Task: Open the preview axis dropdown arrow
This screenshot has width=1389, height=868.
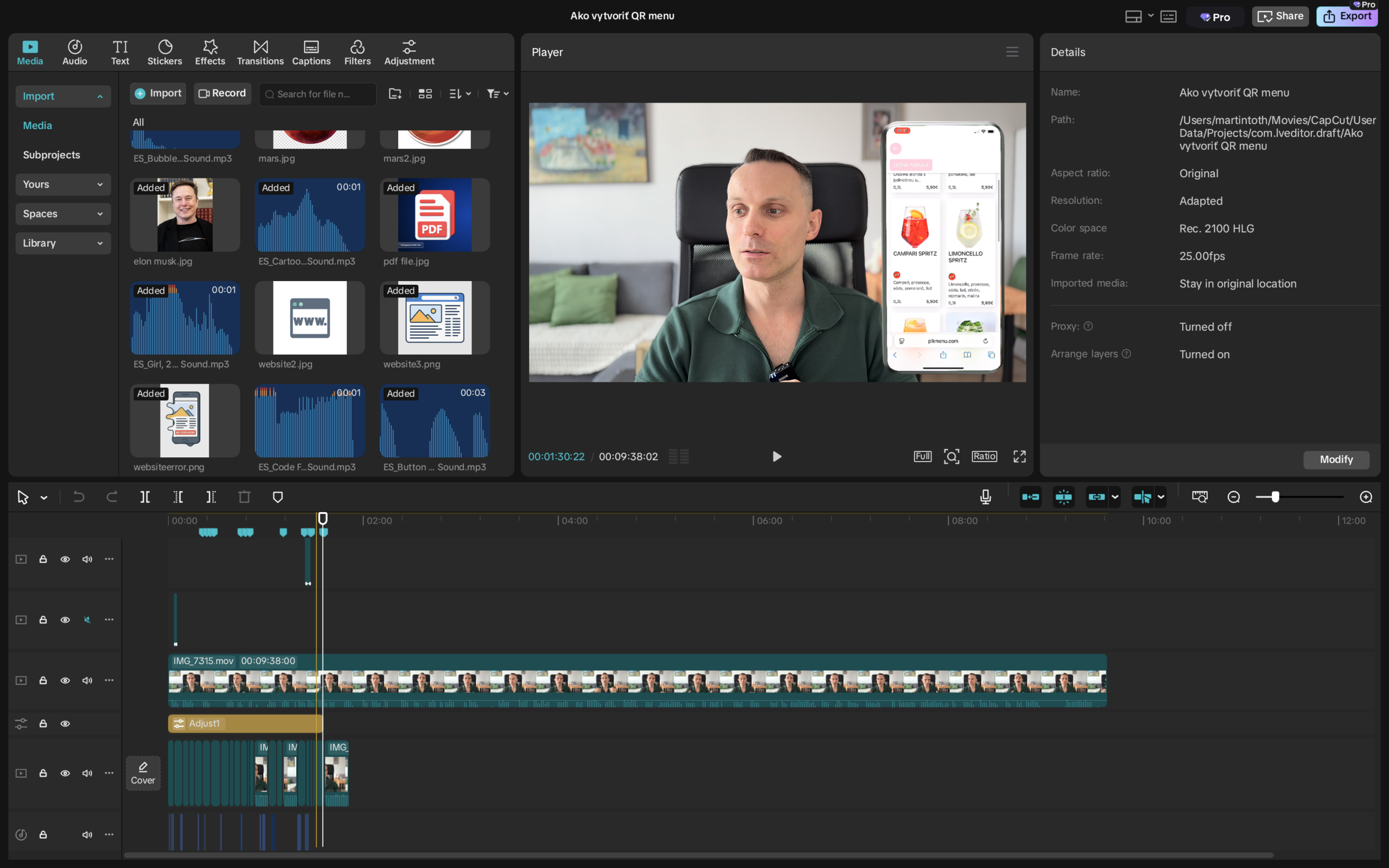Action: click(x=1161, y=497)
